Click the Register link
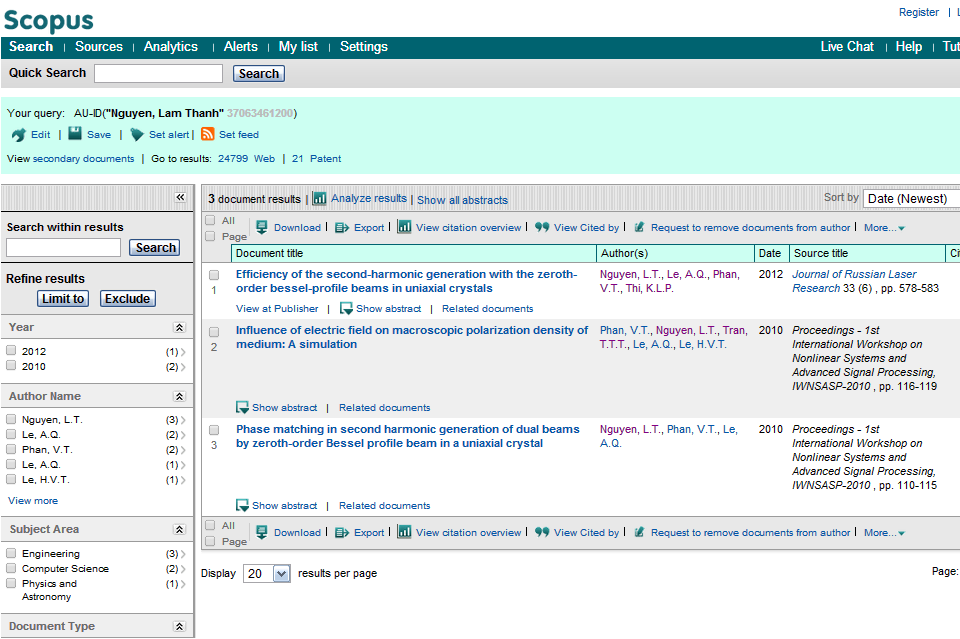This screenshot has width=960, height=639. tap(918, 12)
